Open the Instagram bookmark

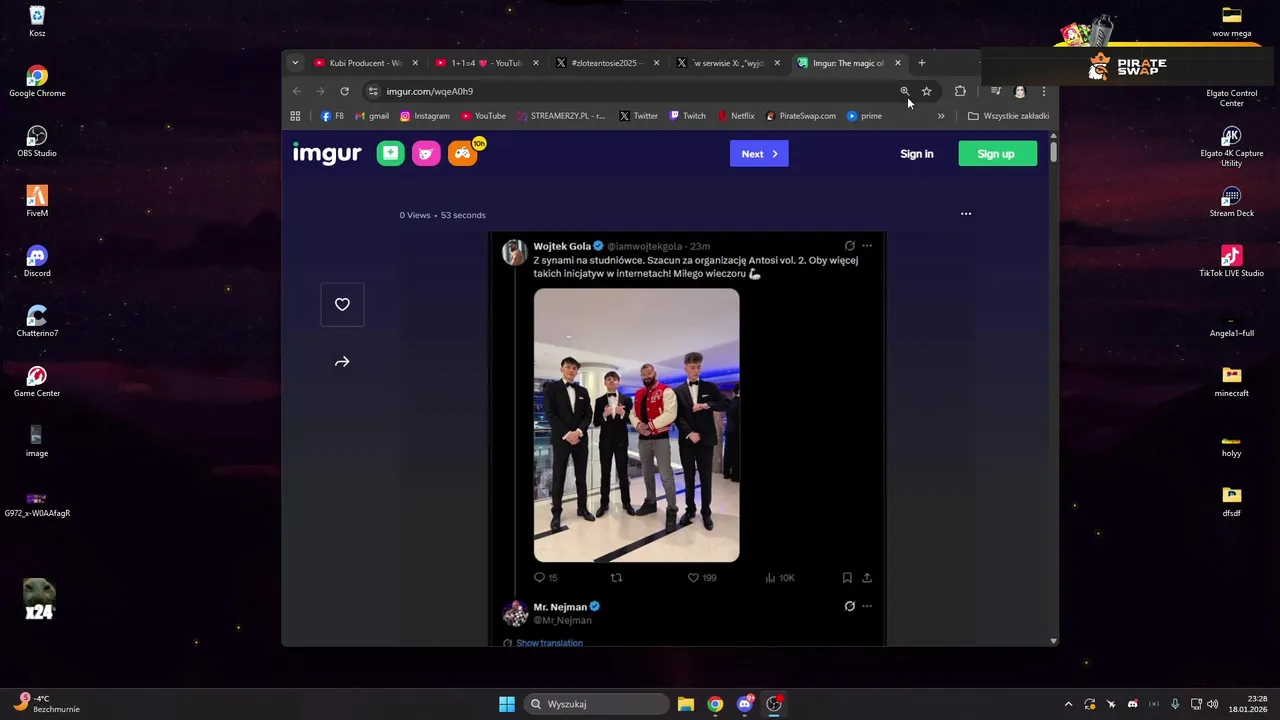[x=425, y=116]
